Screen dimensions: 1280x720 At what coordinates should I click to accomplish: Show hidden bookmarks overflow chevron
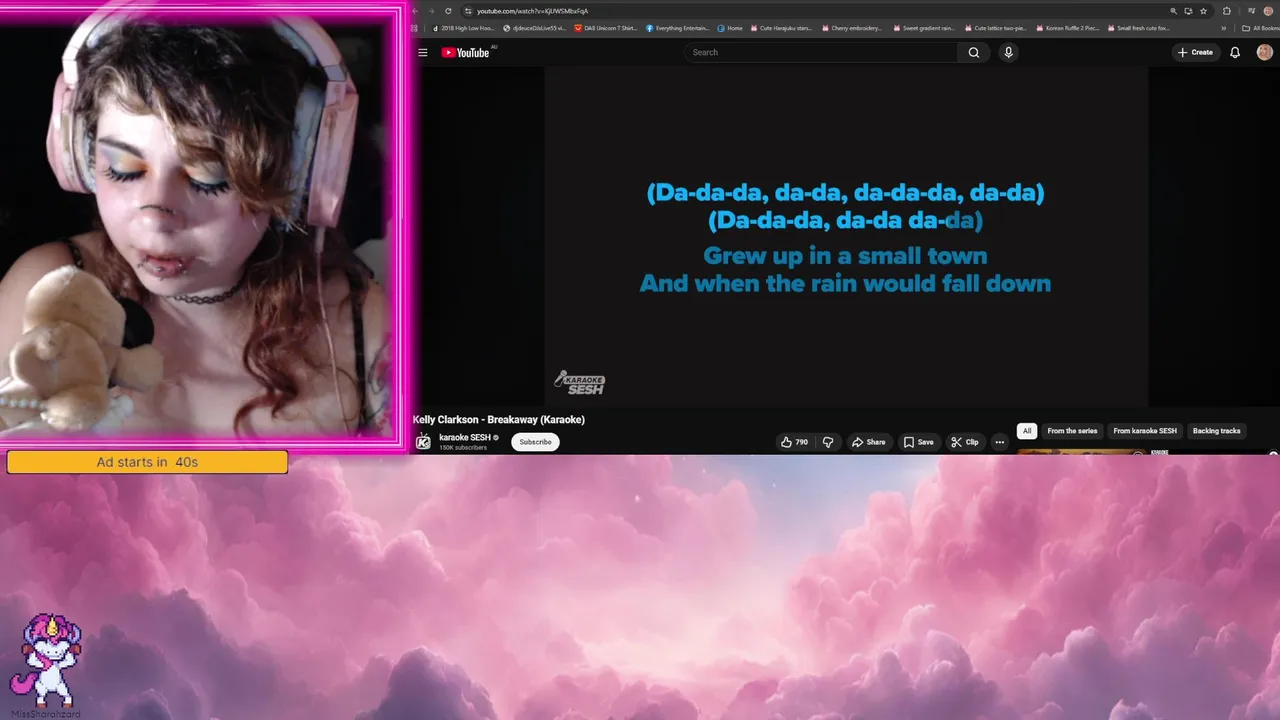1224,28
